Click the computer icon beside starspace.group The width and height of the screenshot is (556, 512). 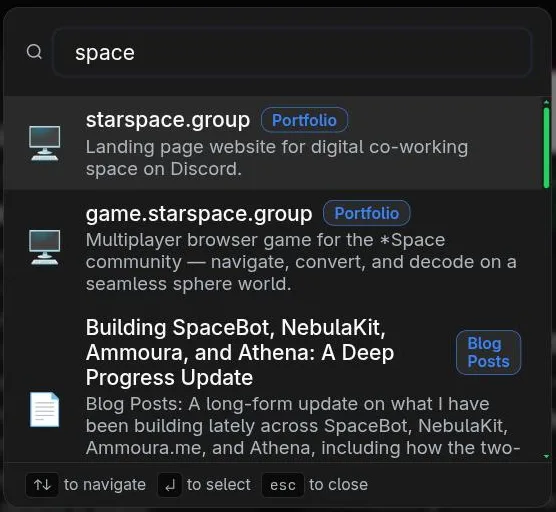click(45, 143)
